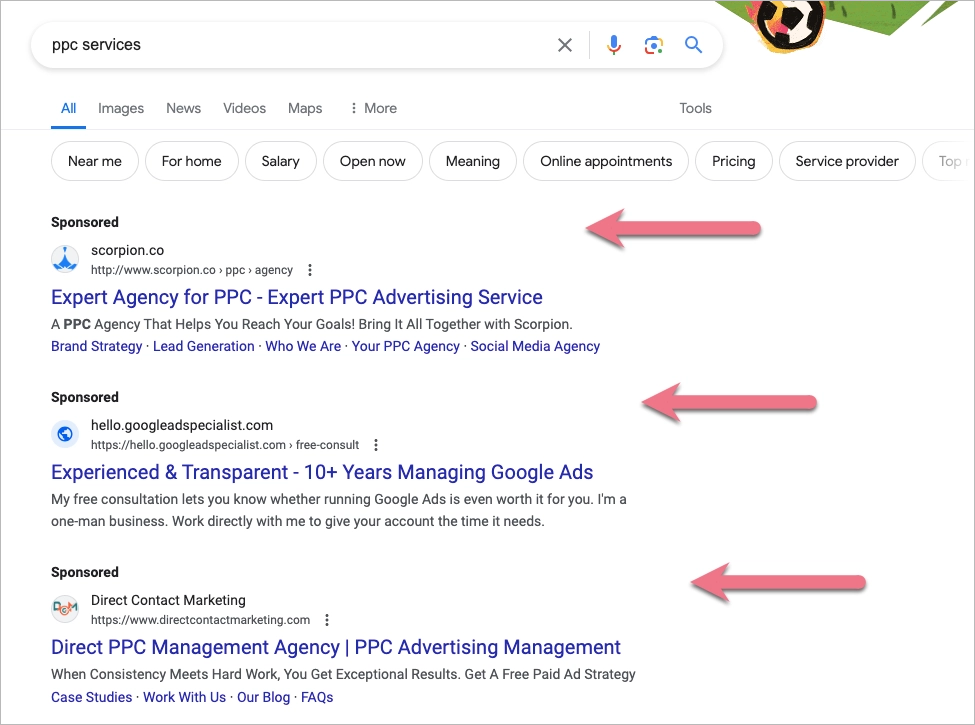The height and width of the screenshot is (725, 975).
Task: Open Google Lens image search
Action: [x=654, y=44]
